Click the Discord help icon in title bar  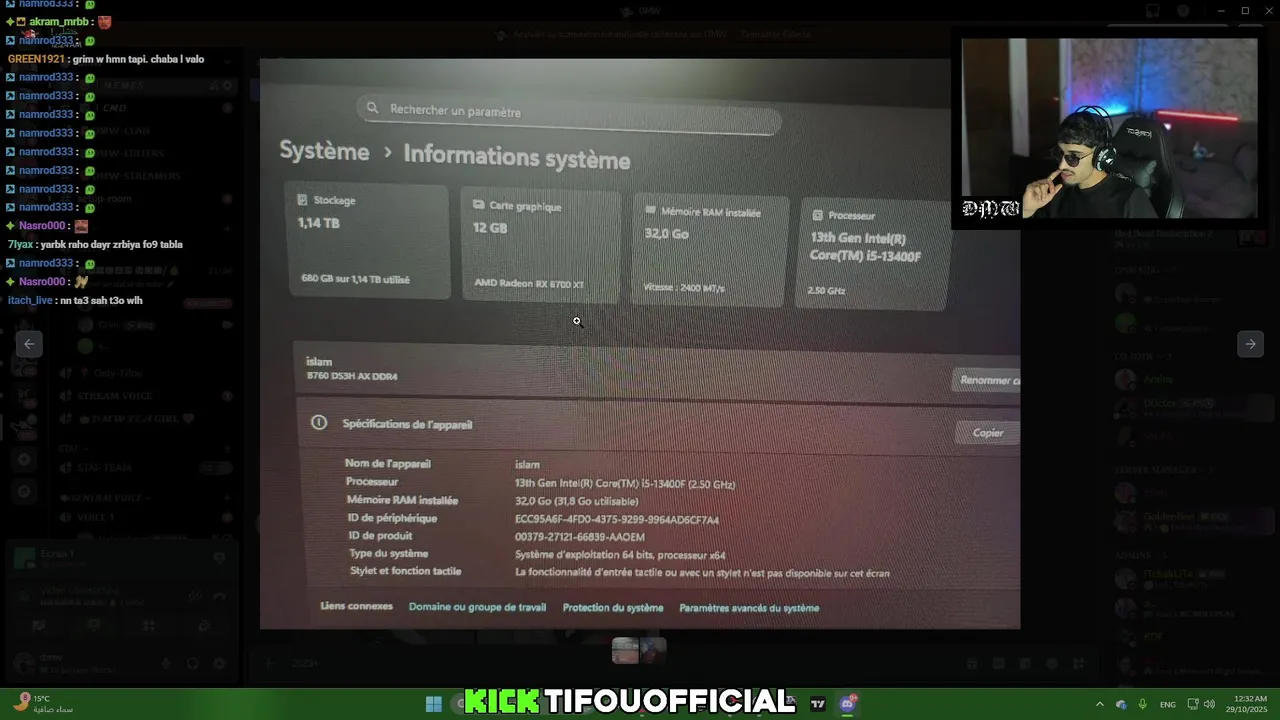tap(1183, 11)
